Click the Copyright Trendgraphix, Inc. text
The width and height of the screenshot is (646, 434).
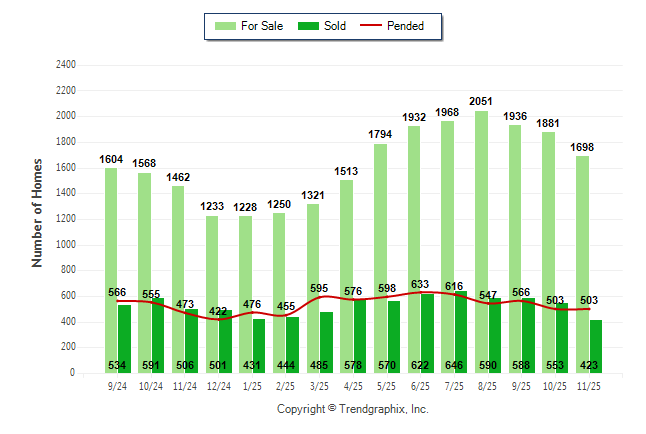tap(352, 410)
